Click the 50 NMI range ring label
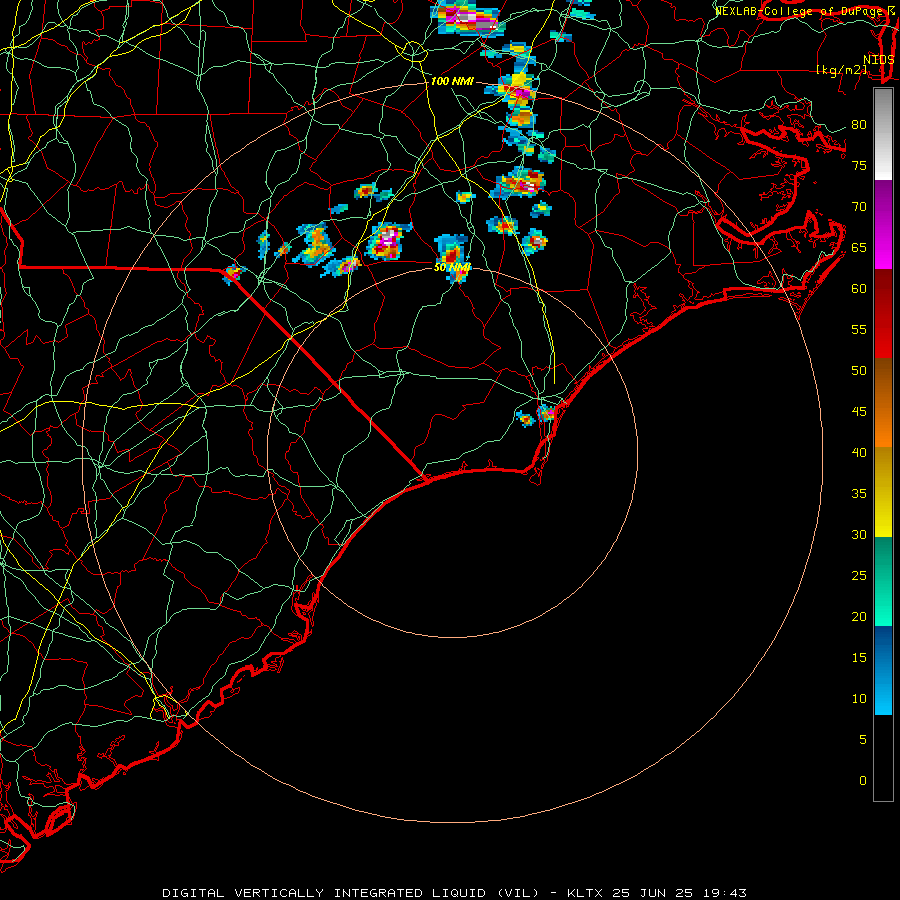 pyautogui.click(x=452, y=267)
